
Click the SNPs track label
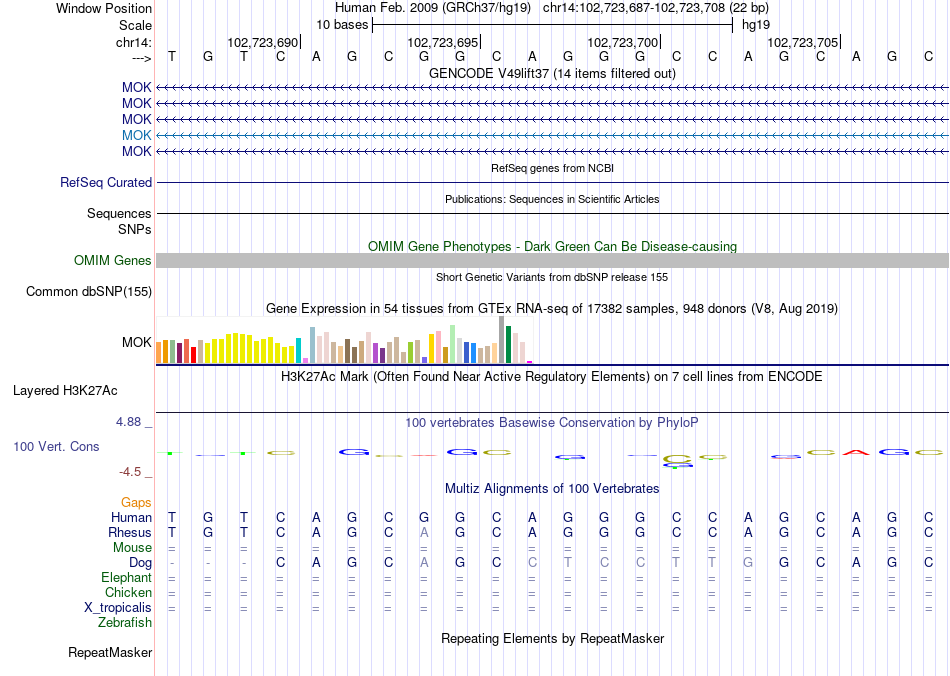tap(135, 230)
